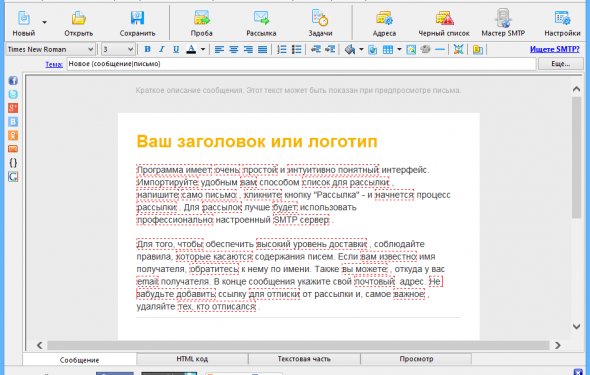Click the Odnoklassniki sidebar icon
The width and height of the screenshot is (590, 375).
tap(13, 135)
